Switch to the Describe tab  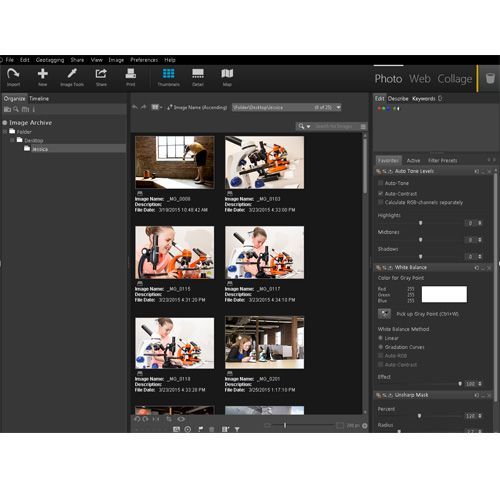click(398, 99)
